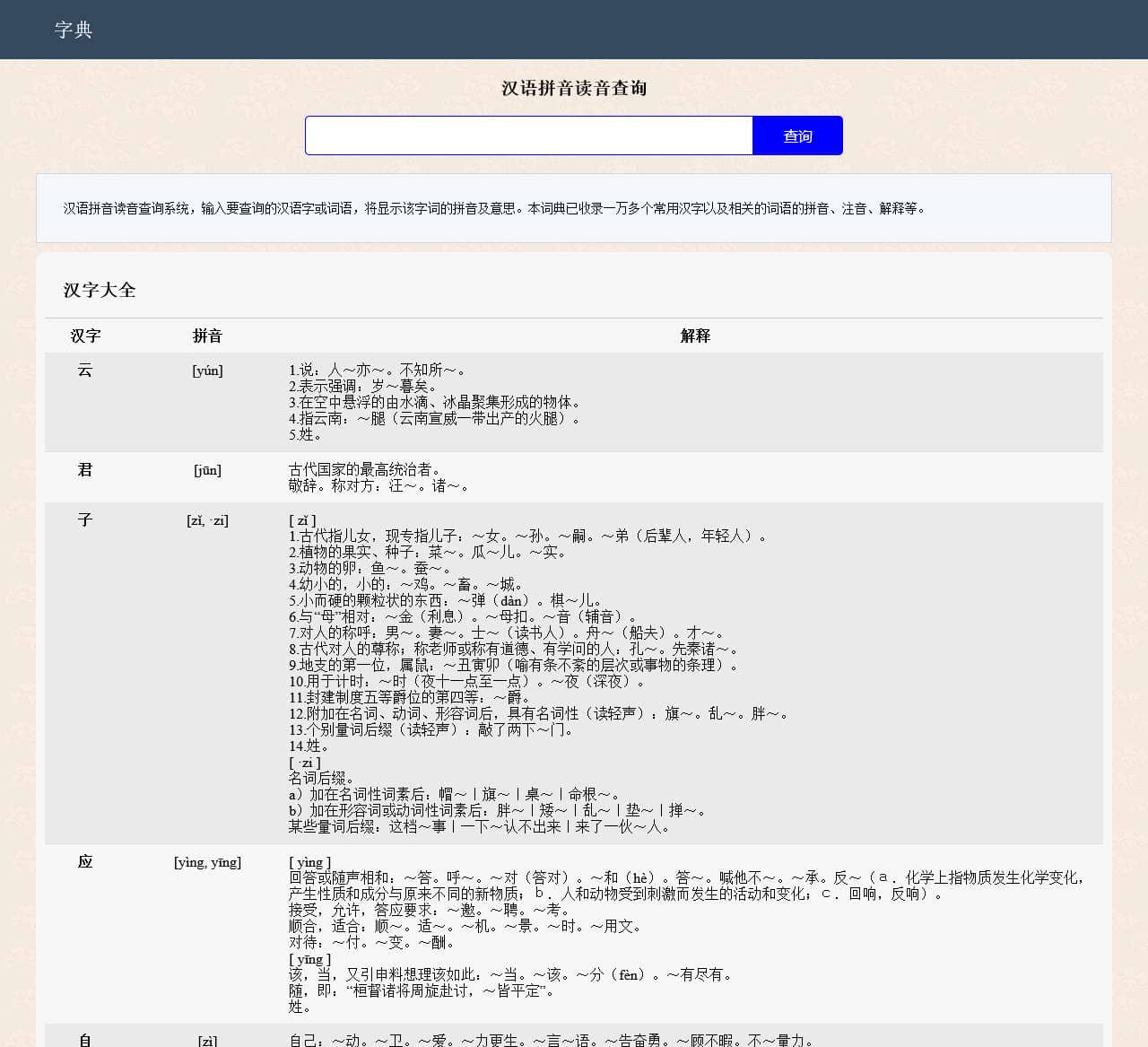Open the entry for character 自
This screenshot has height=1047, width=1148.
(85, 1039)
